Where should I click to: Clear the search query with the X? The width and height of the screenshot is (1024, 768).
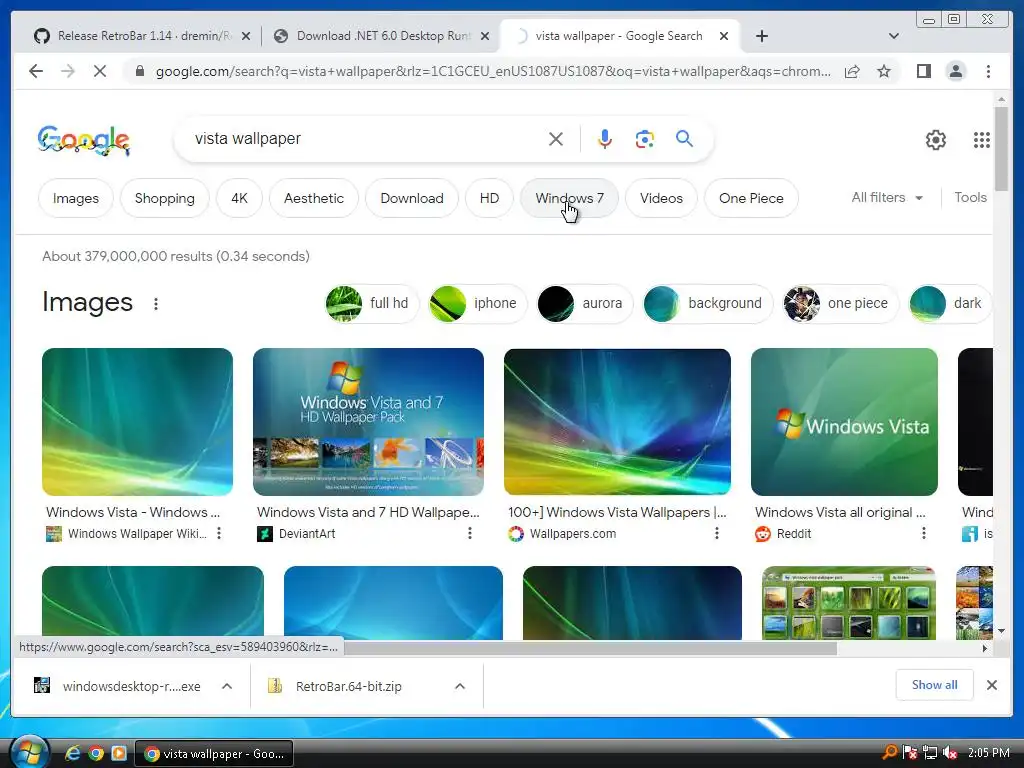pyautogui.click(x=556, y=139)
